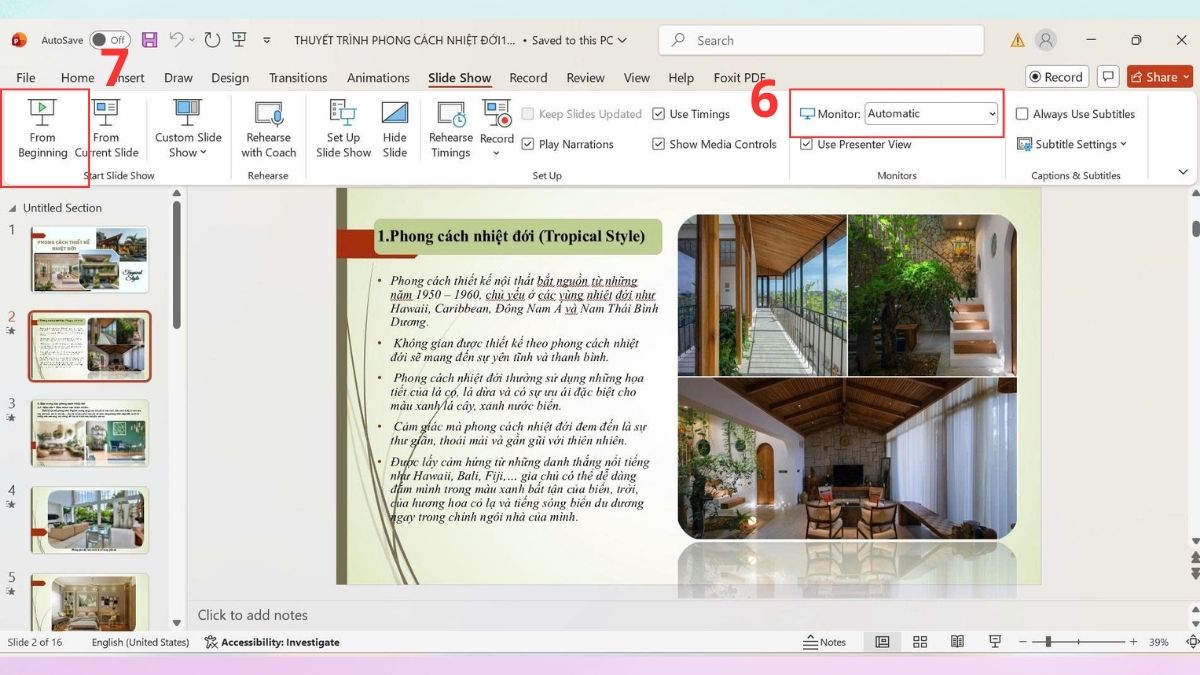Viewport: 1200px width, 675px height.
Task: Click the Hide Slide button
Action: tap(395, 130)
